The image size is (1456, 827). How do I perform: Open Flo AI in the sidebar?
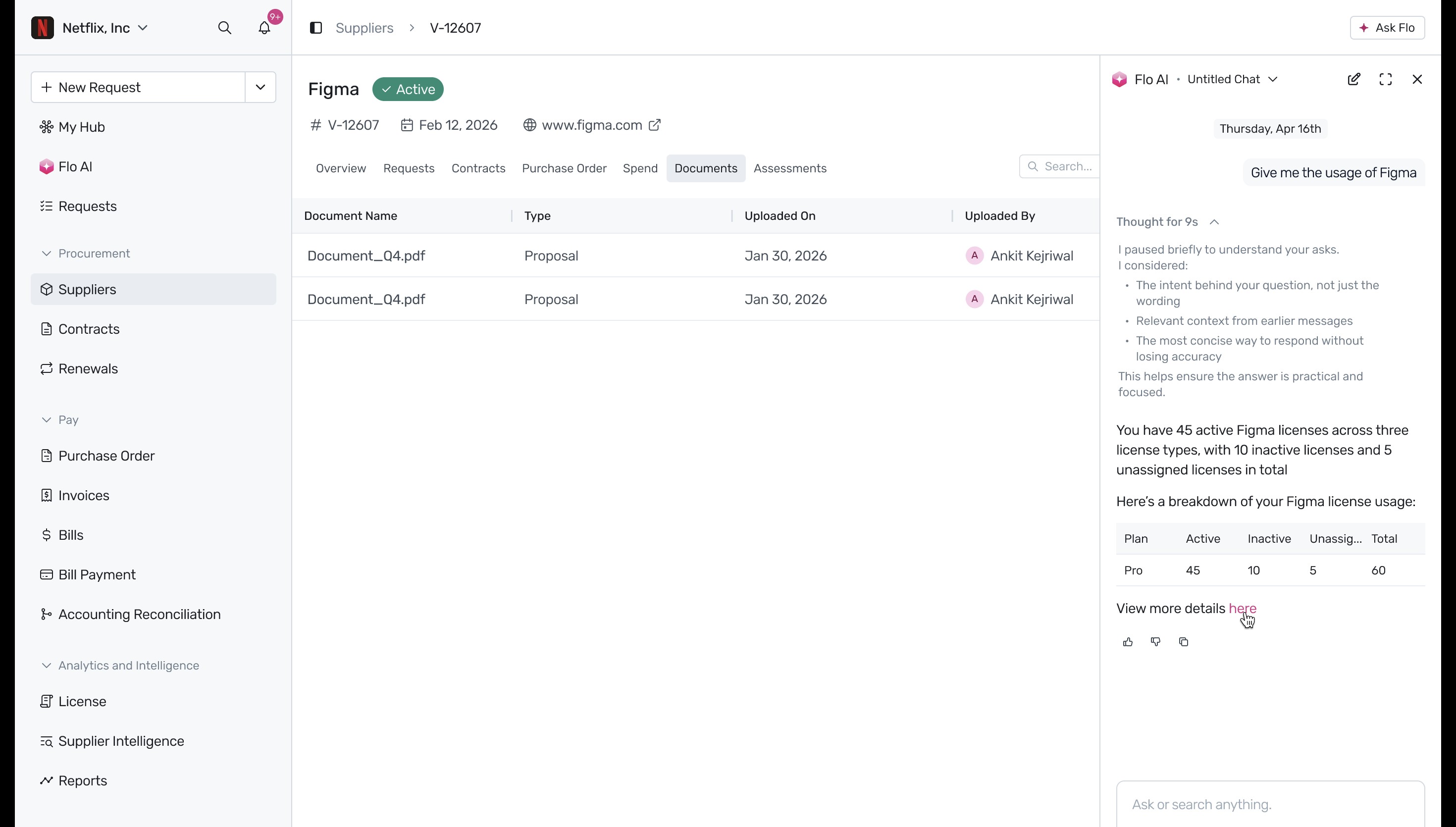coord(154,166)
